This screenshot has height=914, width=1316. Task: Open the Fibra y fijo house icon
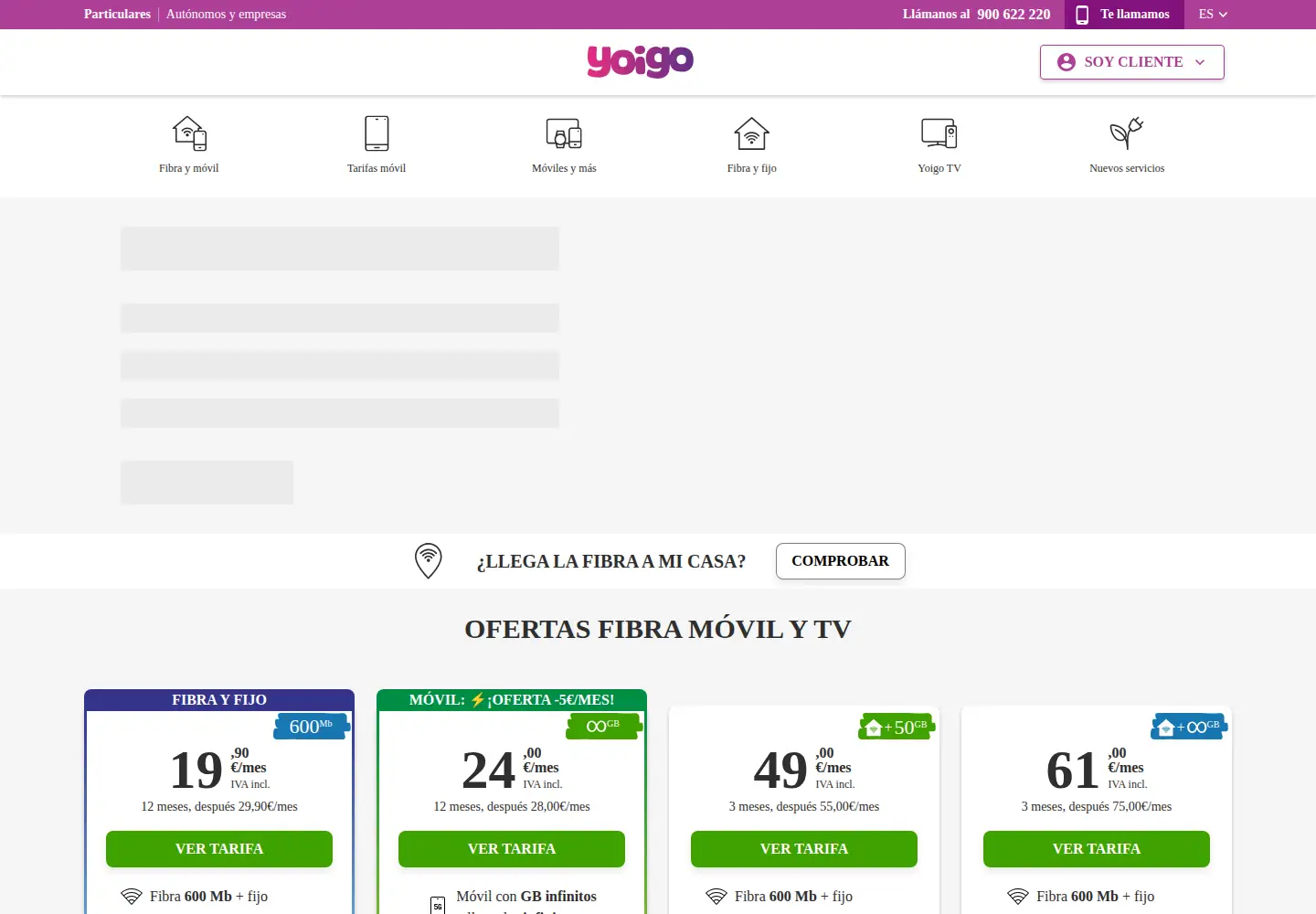tap(752, 133)
